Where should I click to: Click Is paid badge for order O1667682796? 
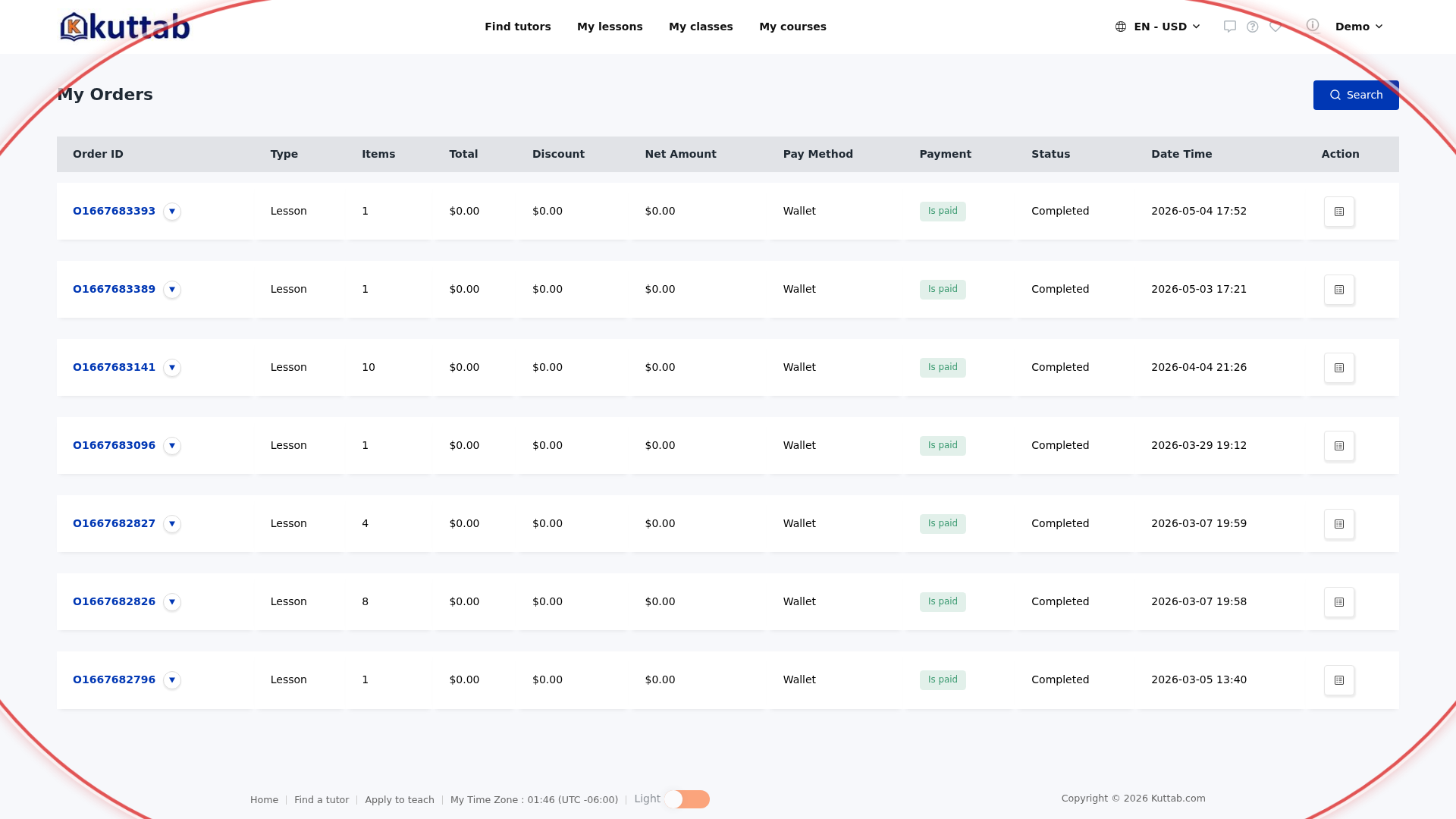943,680
